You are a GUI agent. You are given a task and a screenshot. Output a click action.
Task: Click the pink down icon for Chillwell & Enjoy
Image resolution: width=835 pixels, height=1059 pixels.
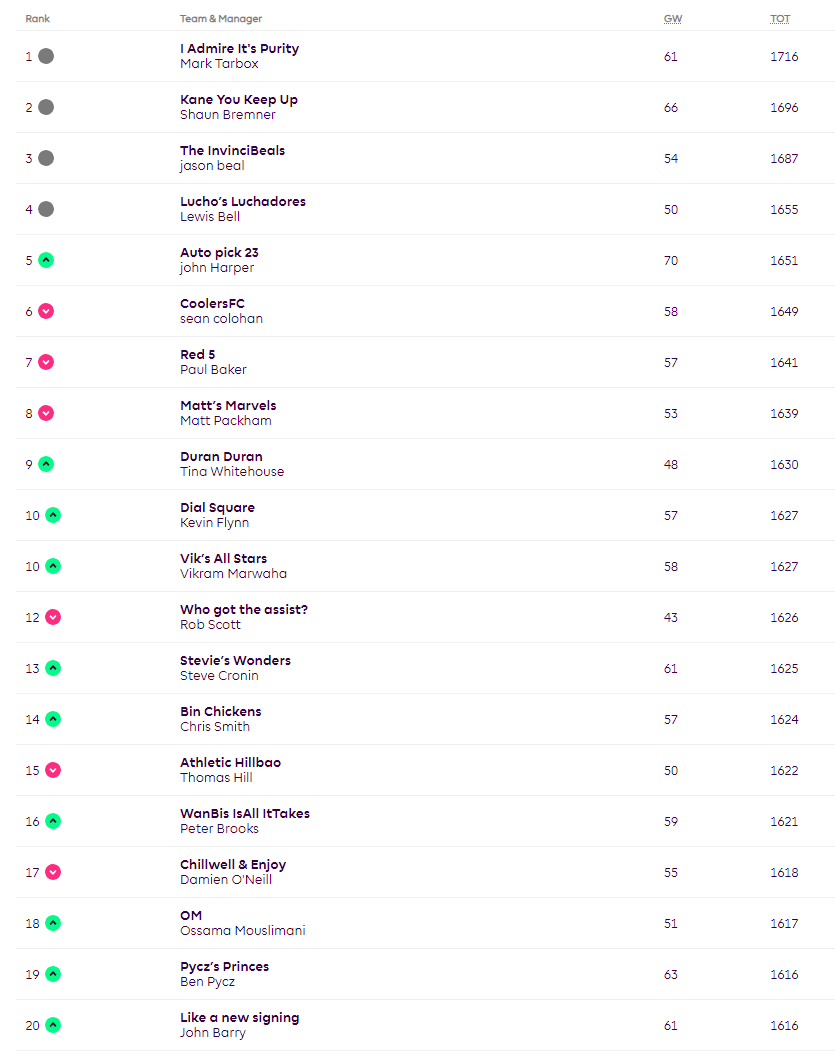click(x=53, y=872)
